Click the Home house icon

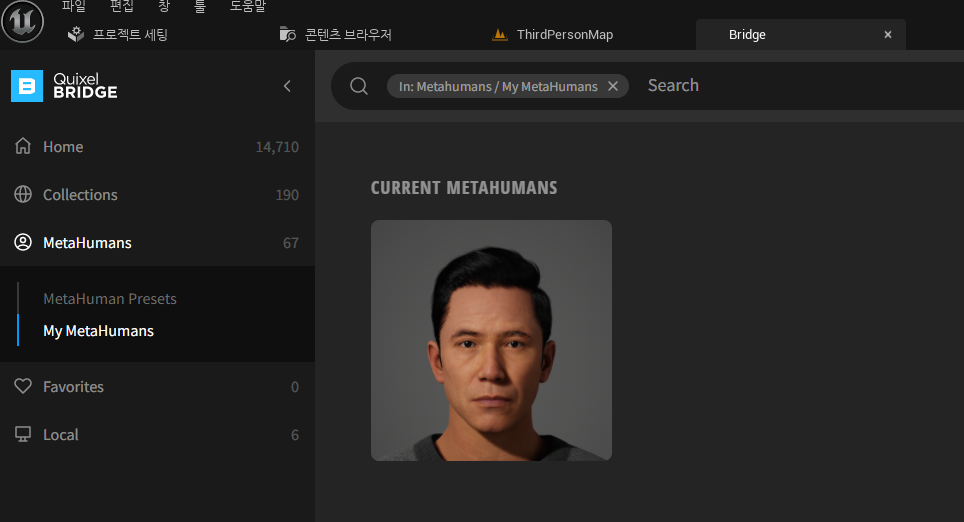23,146
